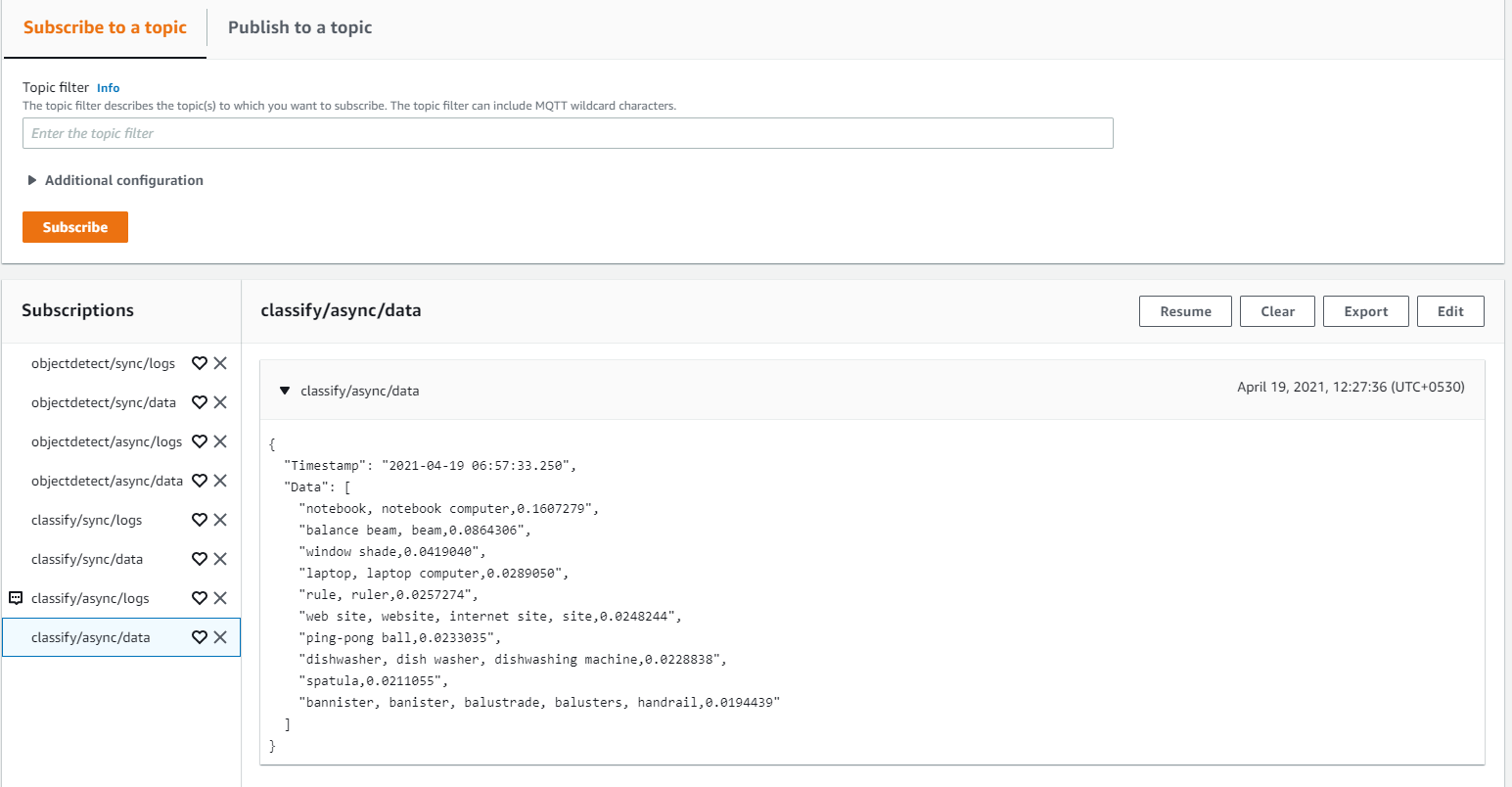The image size is (1512, 787).
Task: Click message indicator icon beside classify/async/logs
Action: click(16, 598)
